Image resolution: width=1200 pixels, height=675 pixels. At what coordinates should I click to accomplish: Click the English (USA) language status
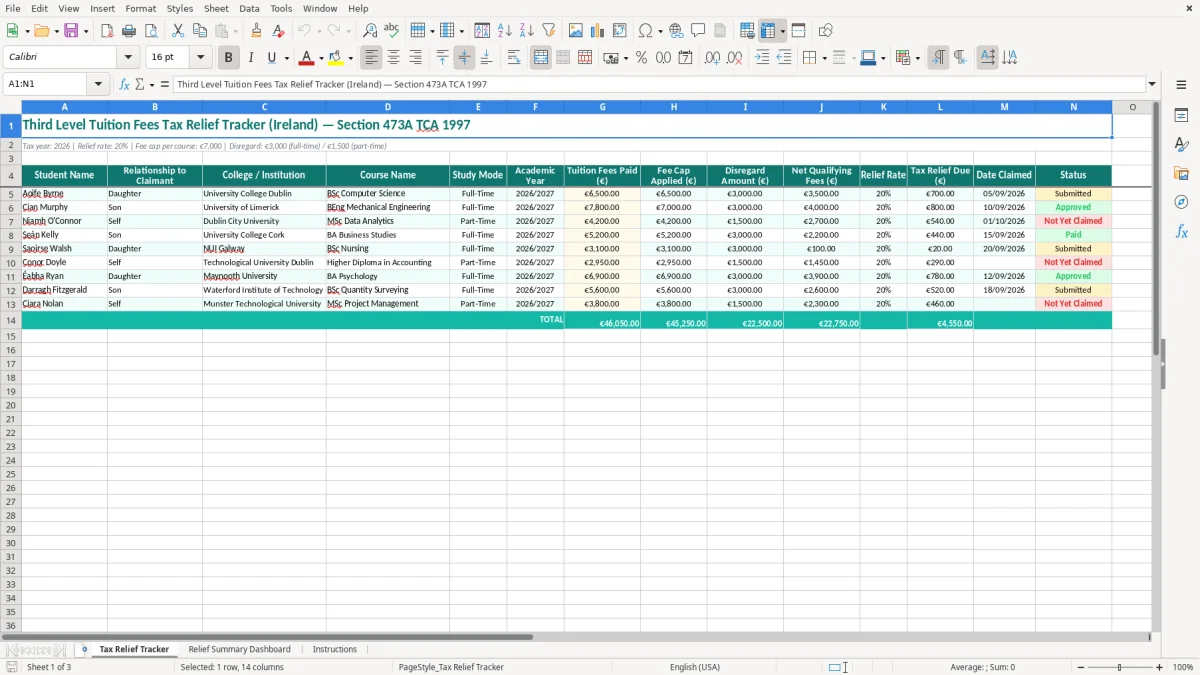point(694,667)
